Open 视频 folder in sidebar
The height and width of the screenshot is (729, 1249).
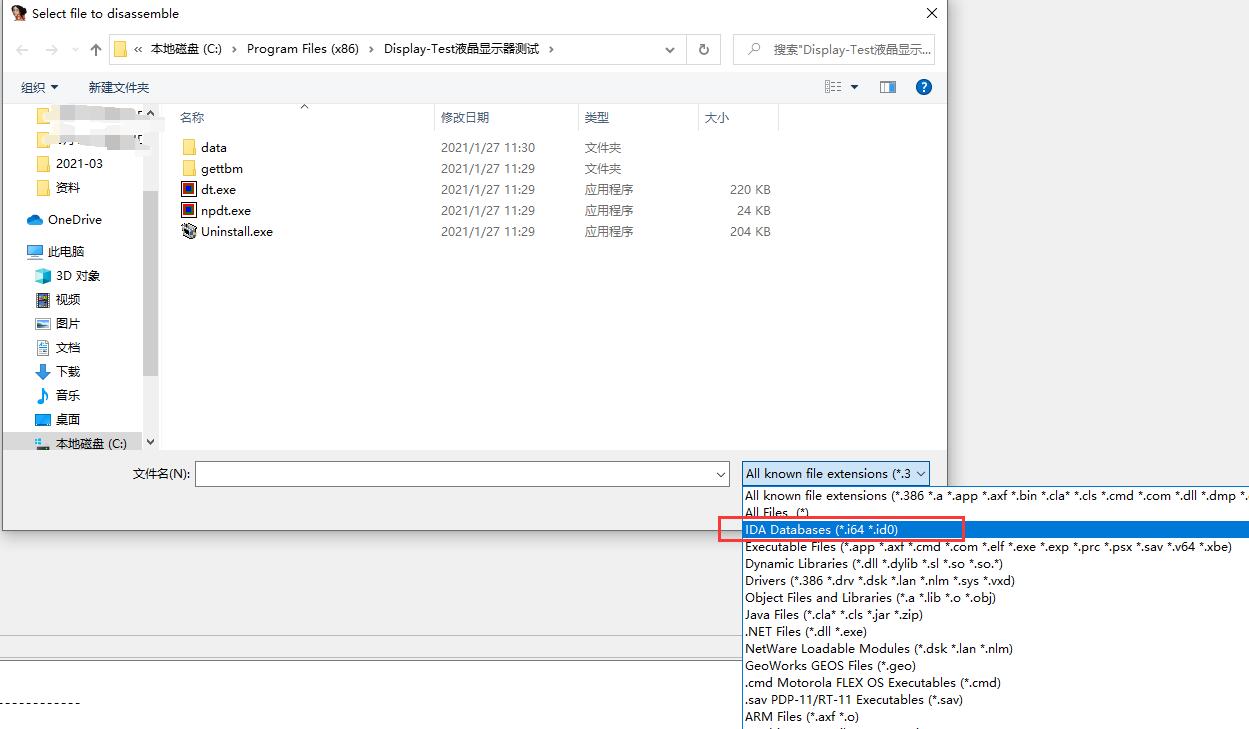(67, 299)
